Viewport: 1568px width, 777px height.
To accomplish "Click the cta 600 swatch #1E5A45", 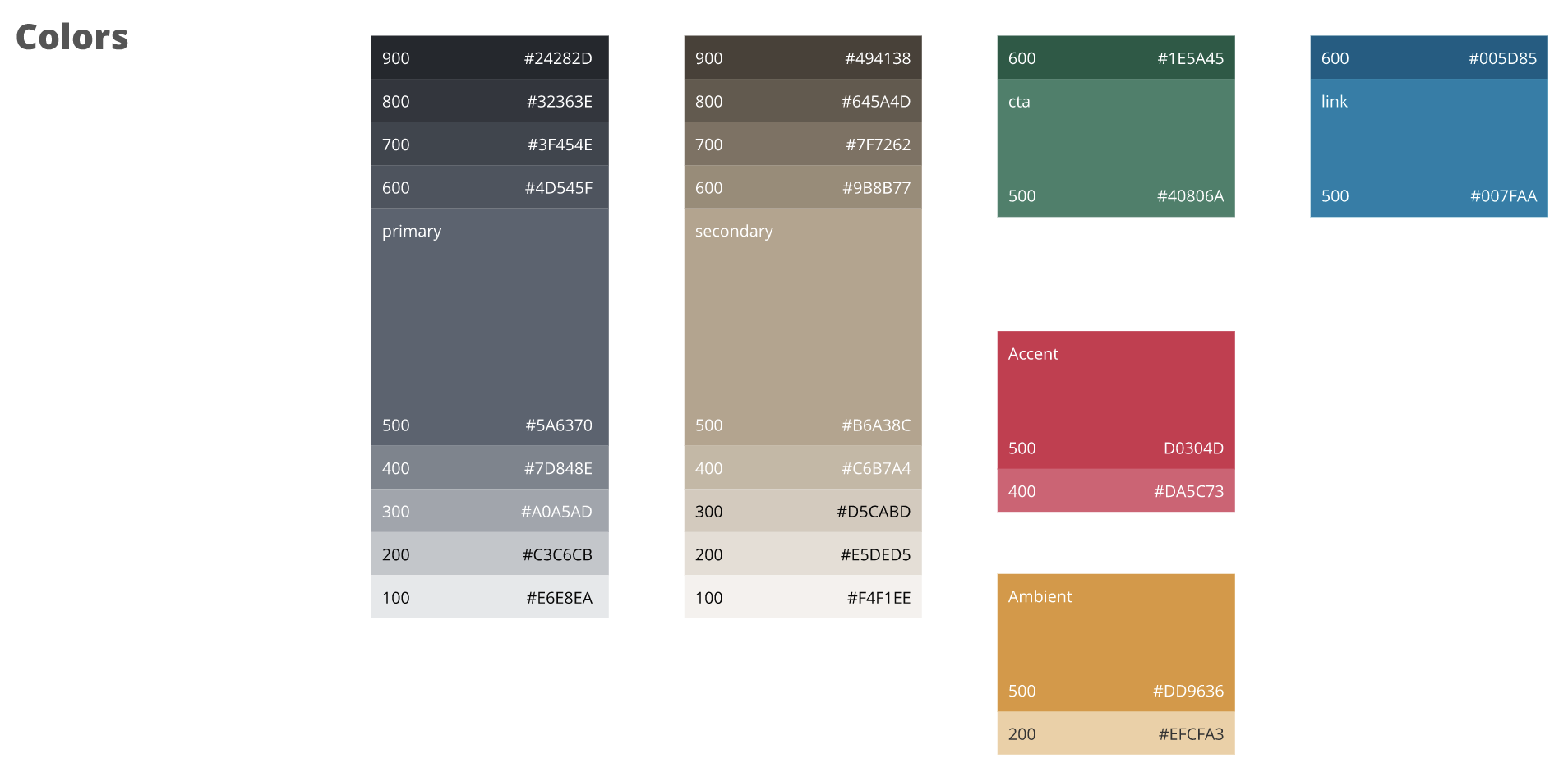I will click(x=1115, y=57).
